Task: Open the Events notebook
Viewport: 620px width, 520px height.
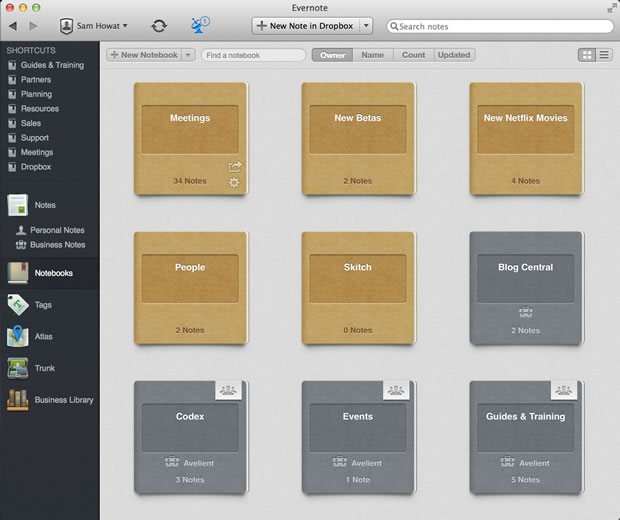Action: point(358,437)
